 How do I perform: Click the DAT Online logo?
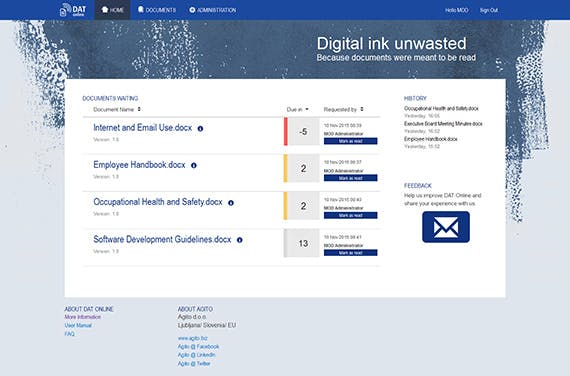(73, 10)
